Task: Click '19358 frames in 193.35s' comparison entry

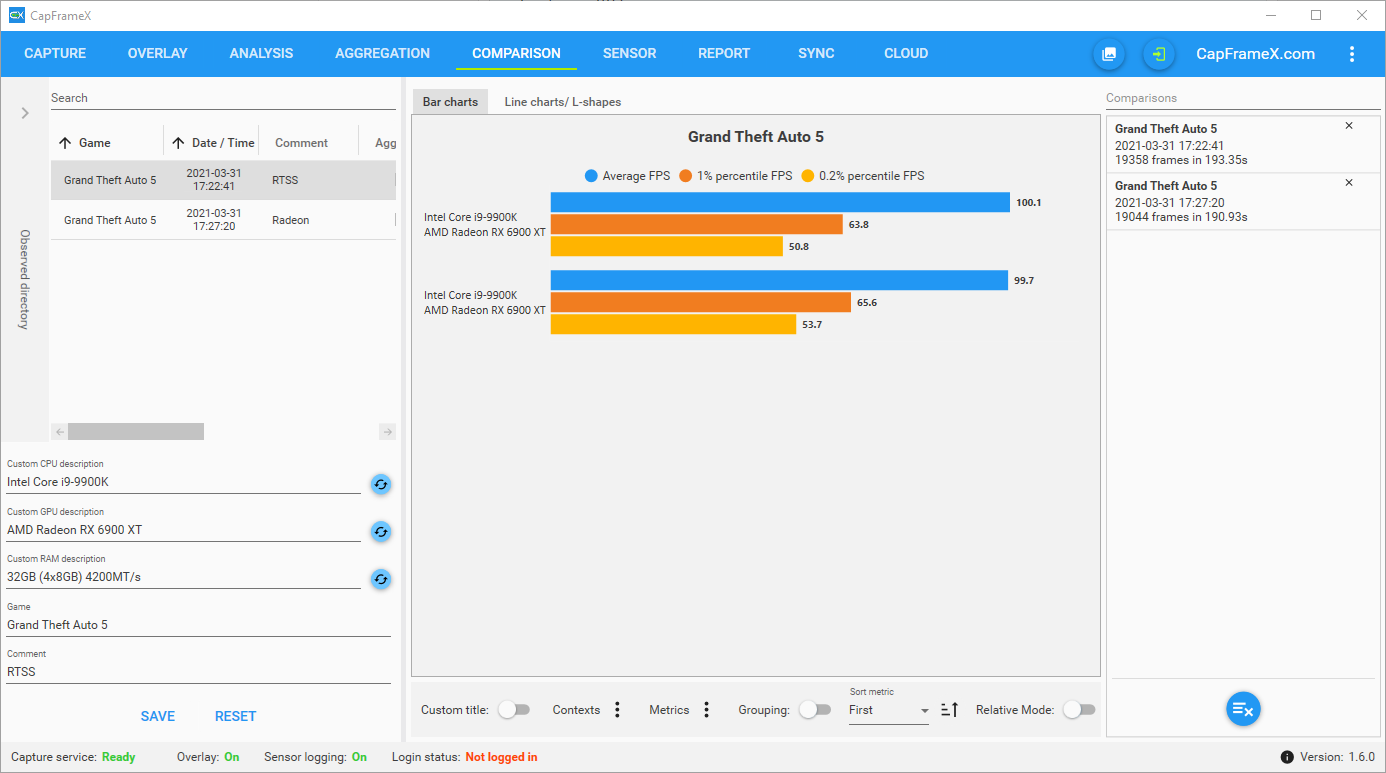Action: [1181, 160]
